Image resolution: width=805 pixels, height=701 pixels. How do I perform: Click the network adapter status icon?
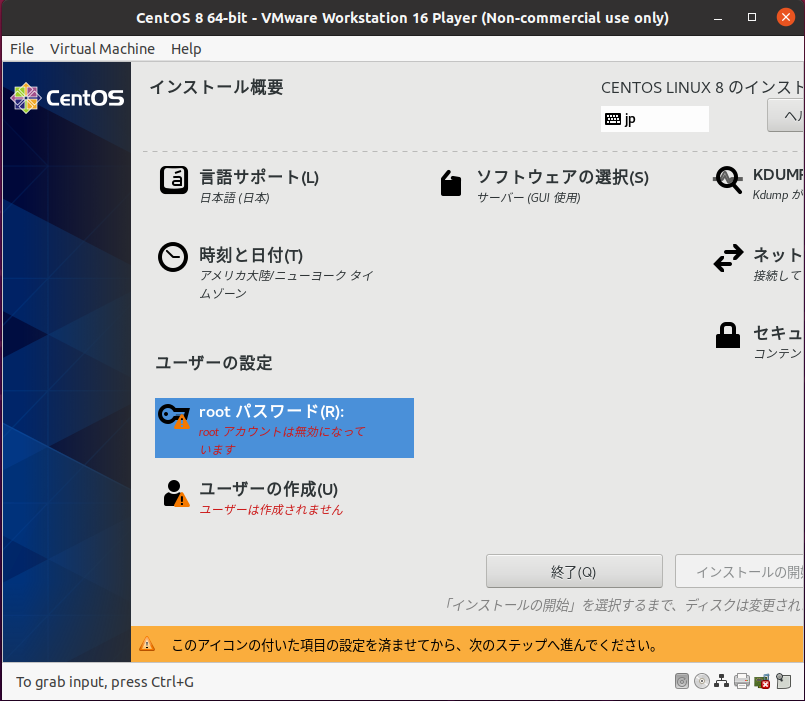tap(722, 682)
